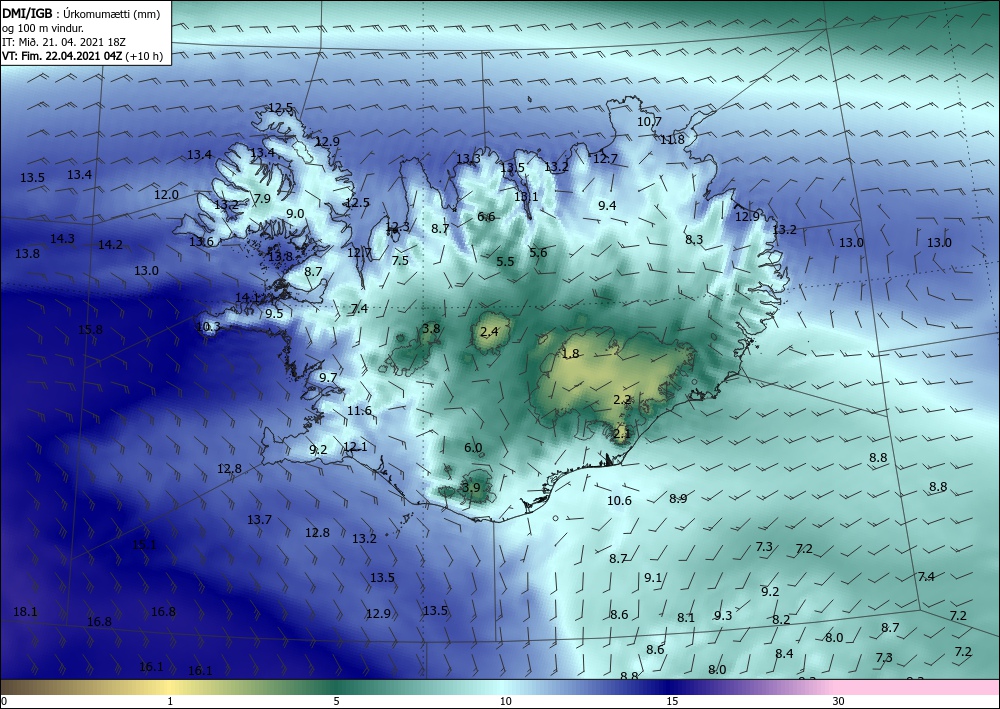Click the pink end of the color bar

[x=918, y=687]
